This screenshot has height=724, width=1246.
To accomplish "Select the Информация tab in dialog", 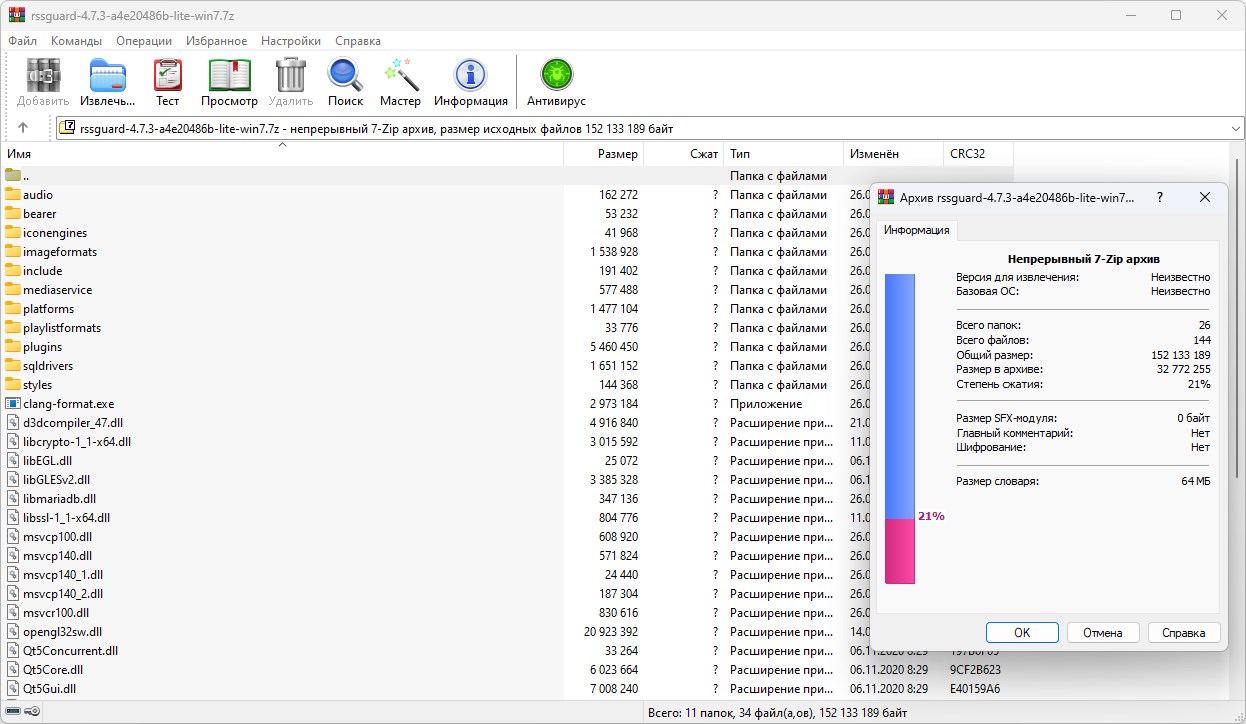I will coord(915,230).
